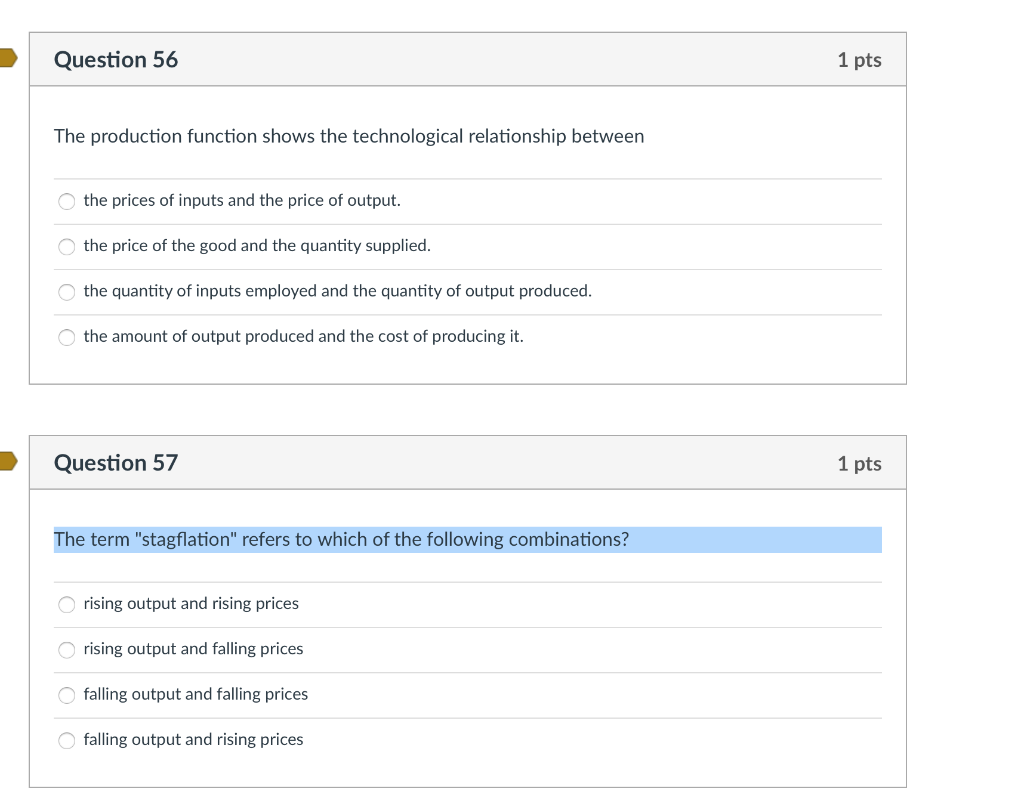
Task: Click the yellow flag icon beside Question 57
Action: click(5, 461)
